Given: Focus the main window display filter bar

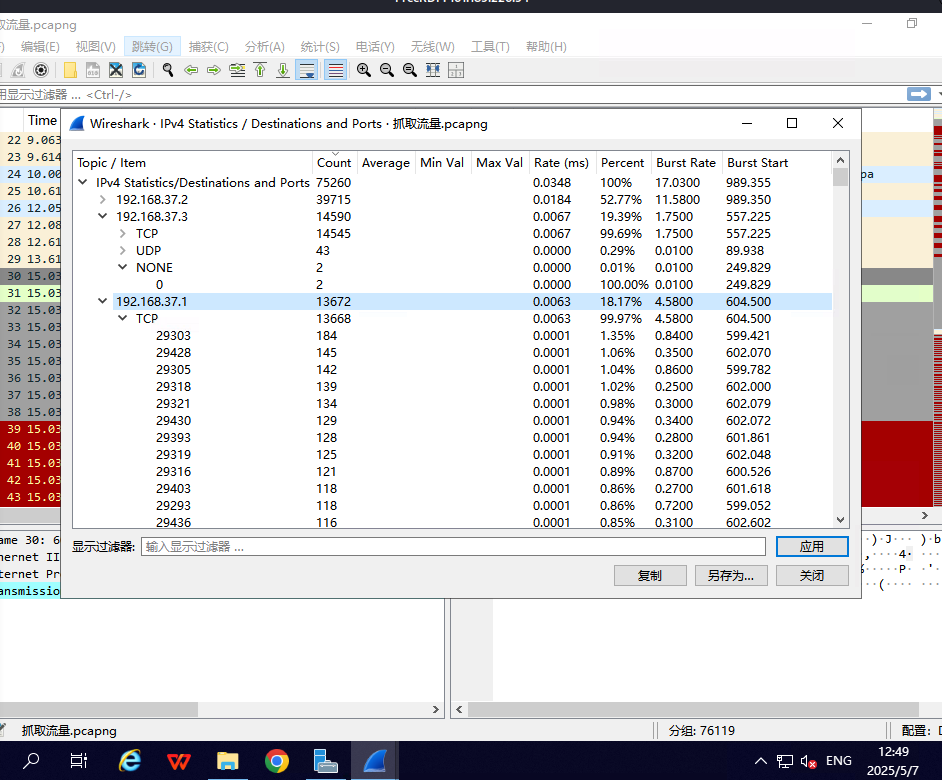Looking at the screenshot, I should coord(451,94).
